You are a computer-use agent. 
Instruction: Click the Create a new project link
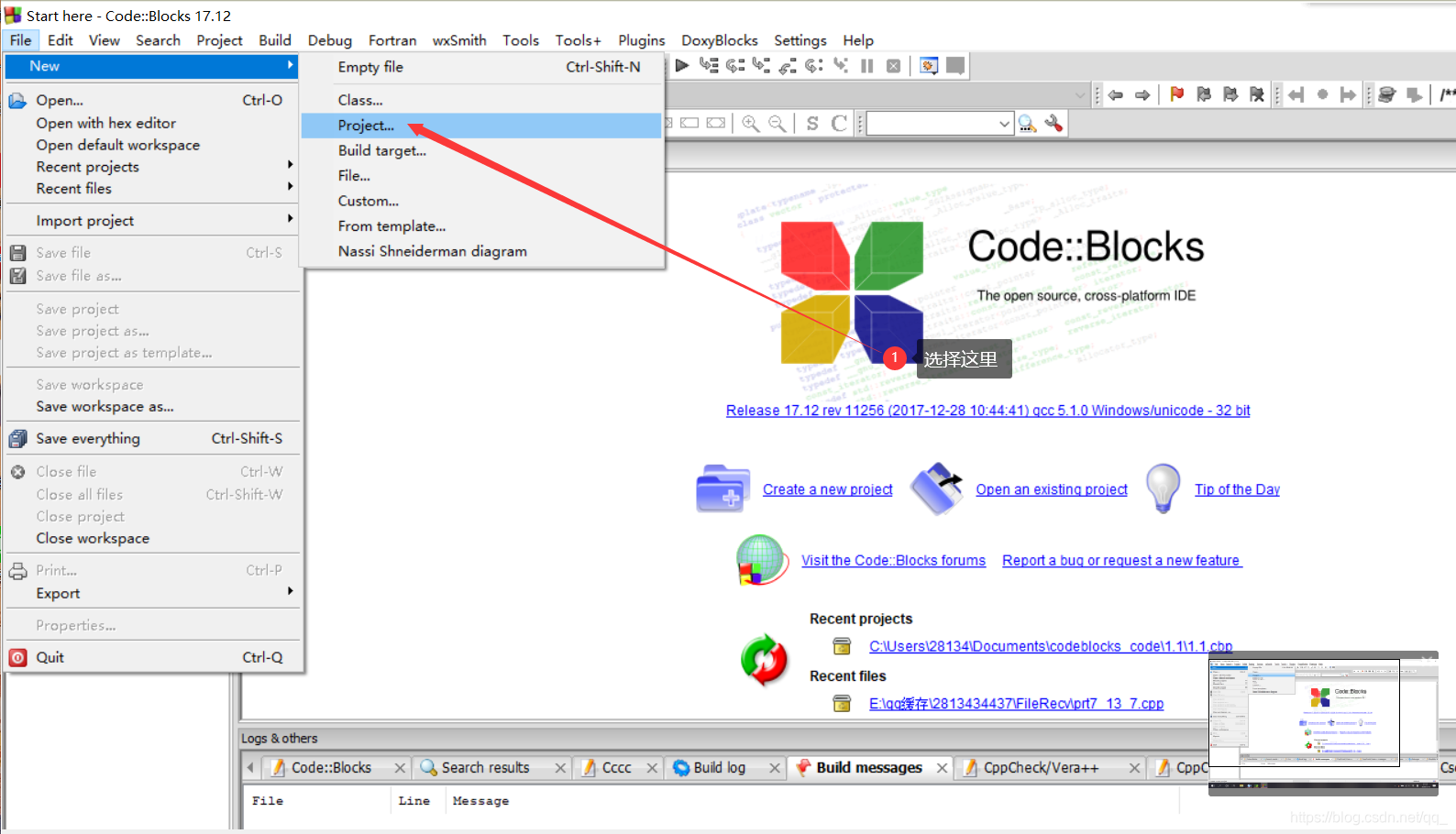[827, 489]
